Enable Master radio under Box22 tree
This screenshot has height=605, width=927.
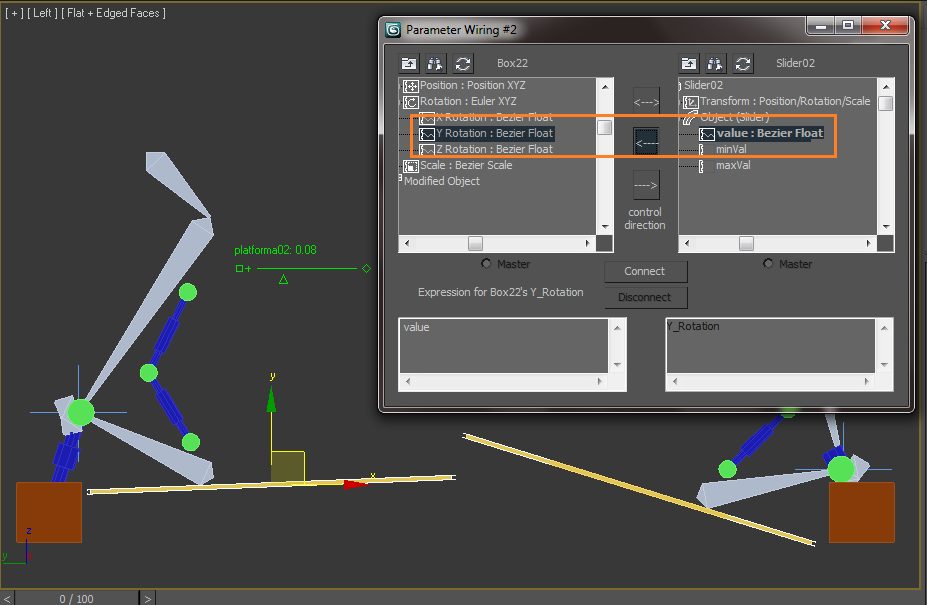(486, 264)
